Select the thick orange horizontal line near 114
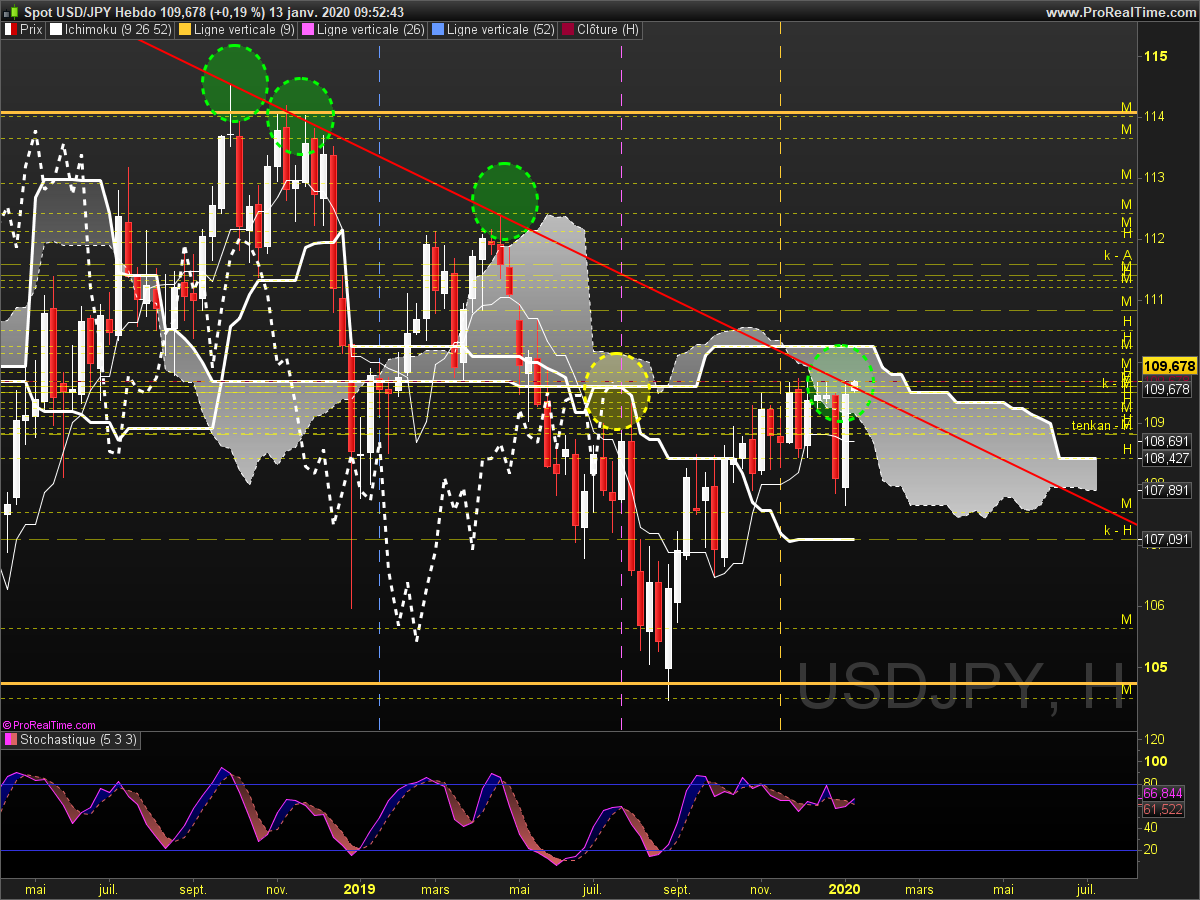 [x=568, y=112]
